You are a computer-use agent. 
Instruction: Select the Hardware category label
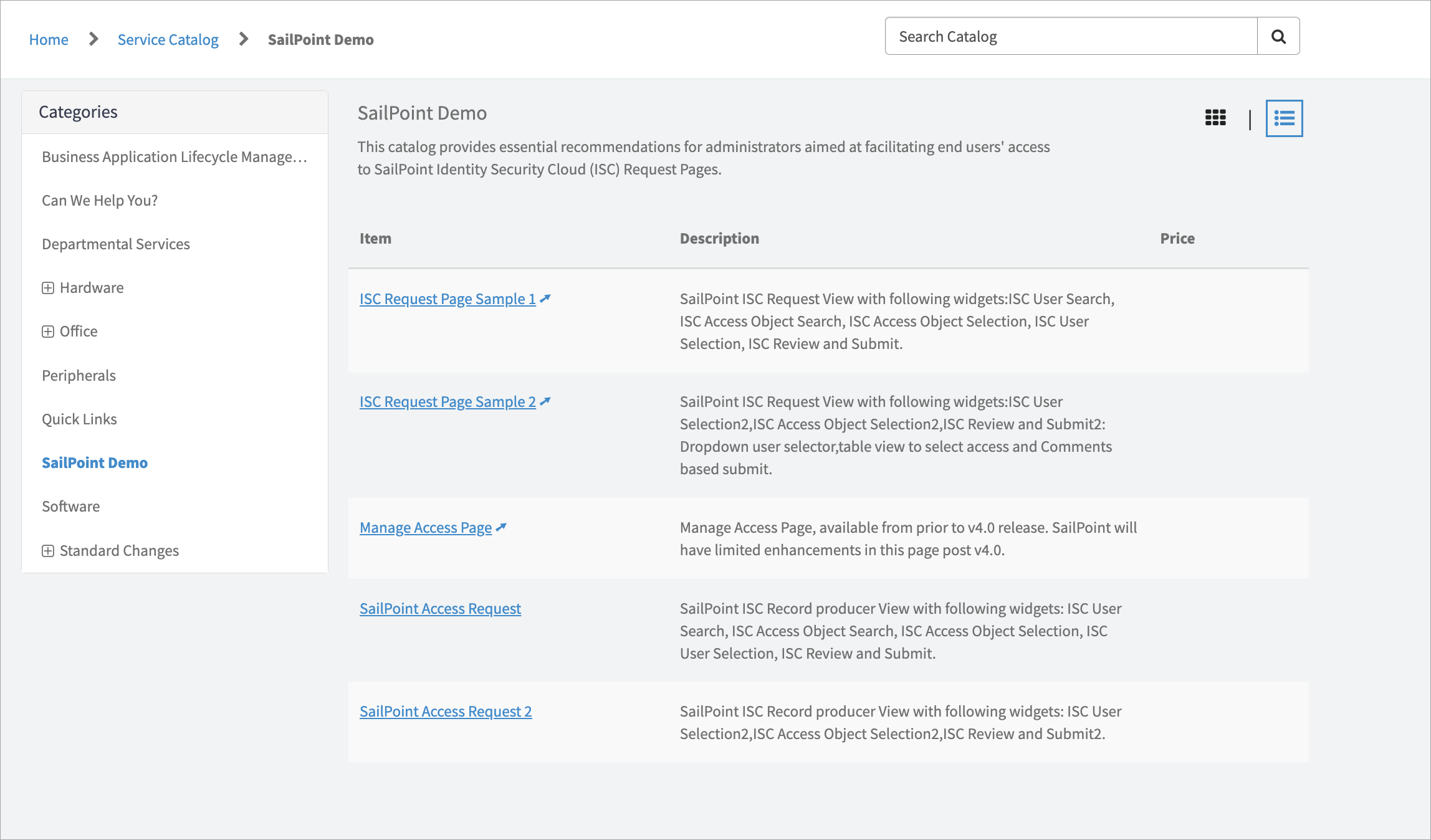92,287
